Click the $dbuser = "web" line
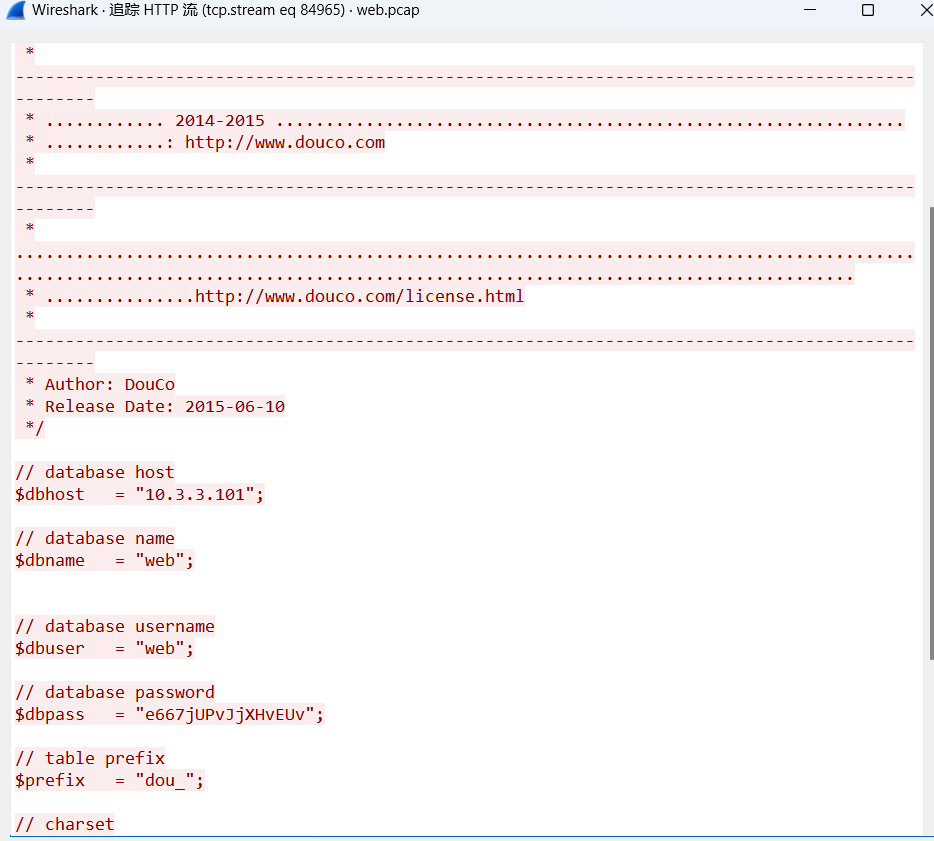The width and height of the screenshot is (934, 841). coord(104,649)
